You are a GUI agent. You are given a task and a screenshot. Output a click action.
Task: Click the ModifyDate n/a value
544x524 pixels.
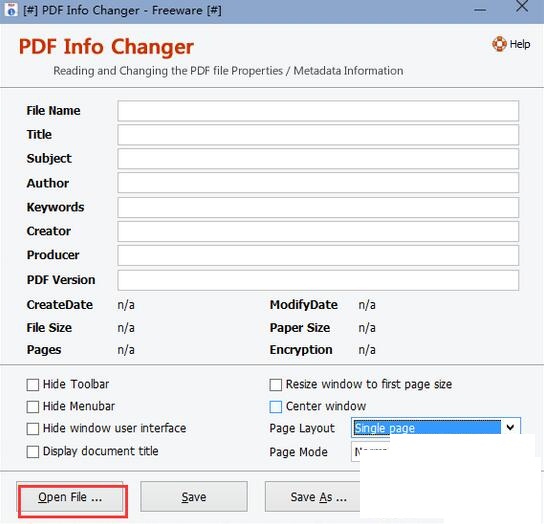tap(367, 305)
